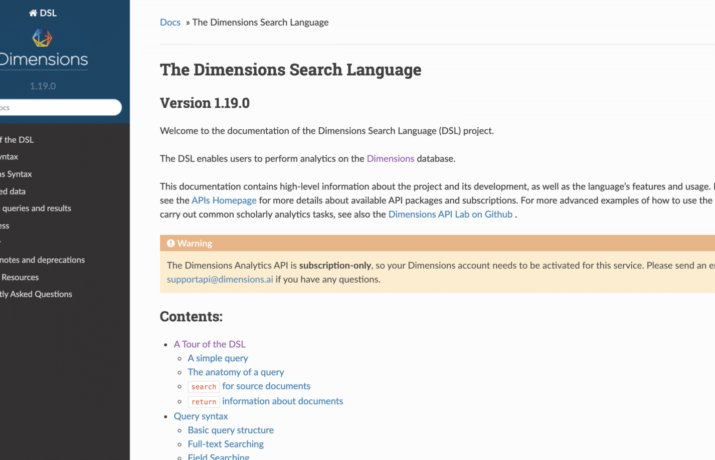Open 'The anatomy of a query' link
This screenshot has width=715, height=460.
(x=236, y=372)
